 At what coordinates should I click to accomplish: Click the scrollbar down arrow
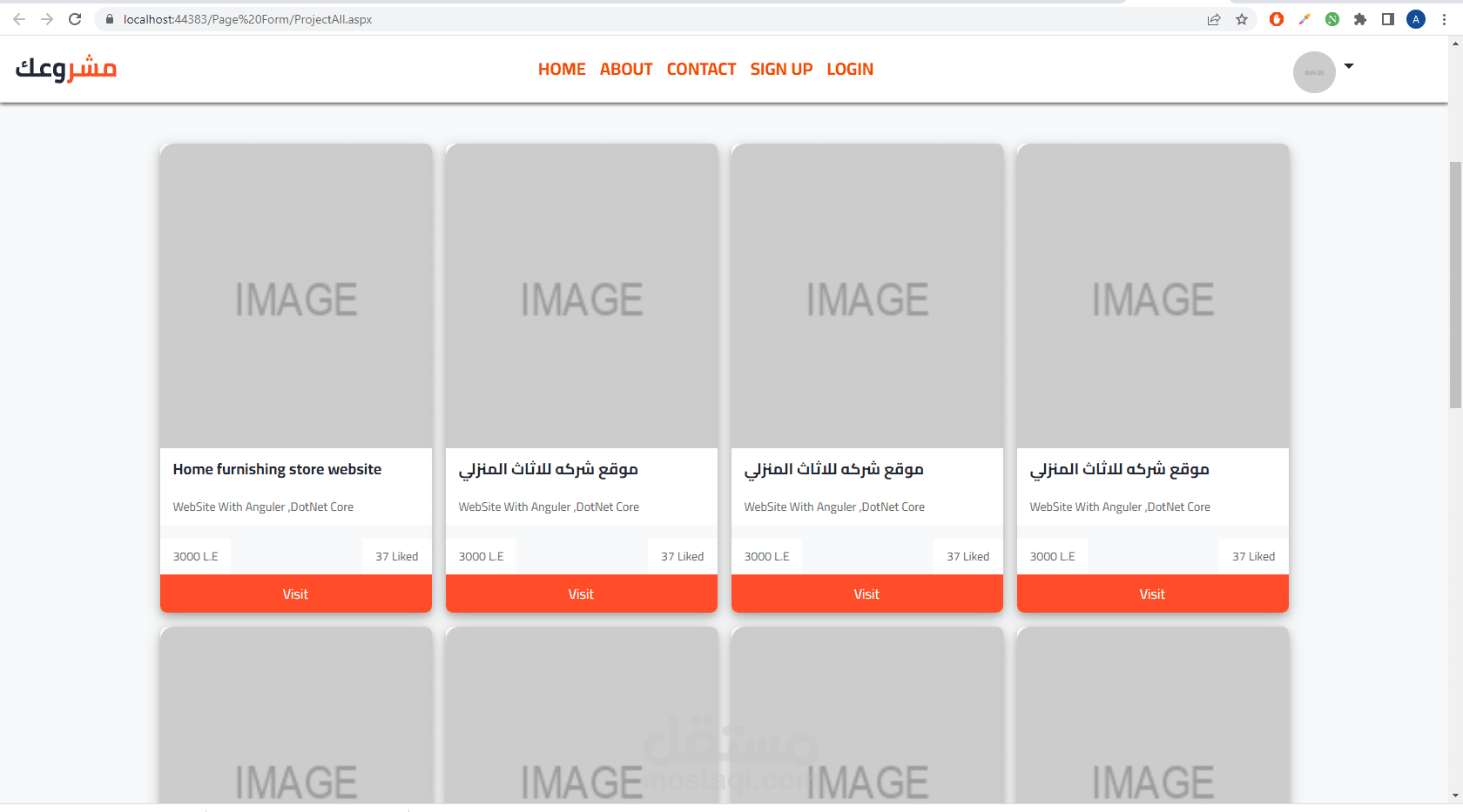click(x=1455, y=795)
